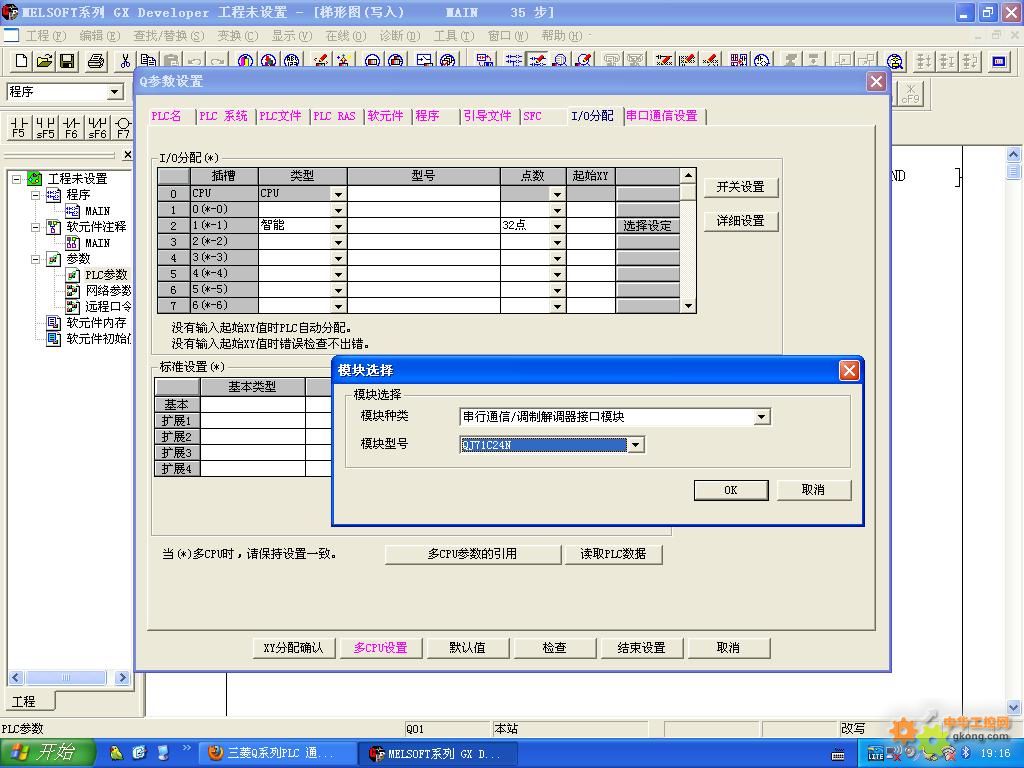Screen dimensions: 1024x768
Task: Open type dropdown for CPU row
Action: point(338,193)
